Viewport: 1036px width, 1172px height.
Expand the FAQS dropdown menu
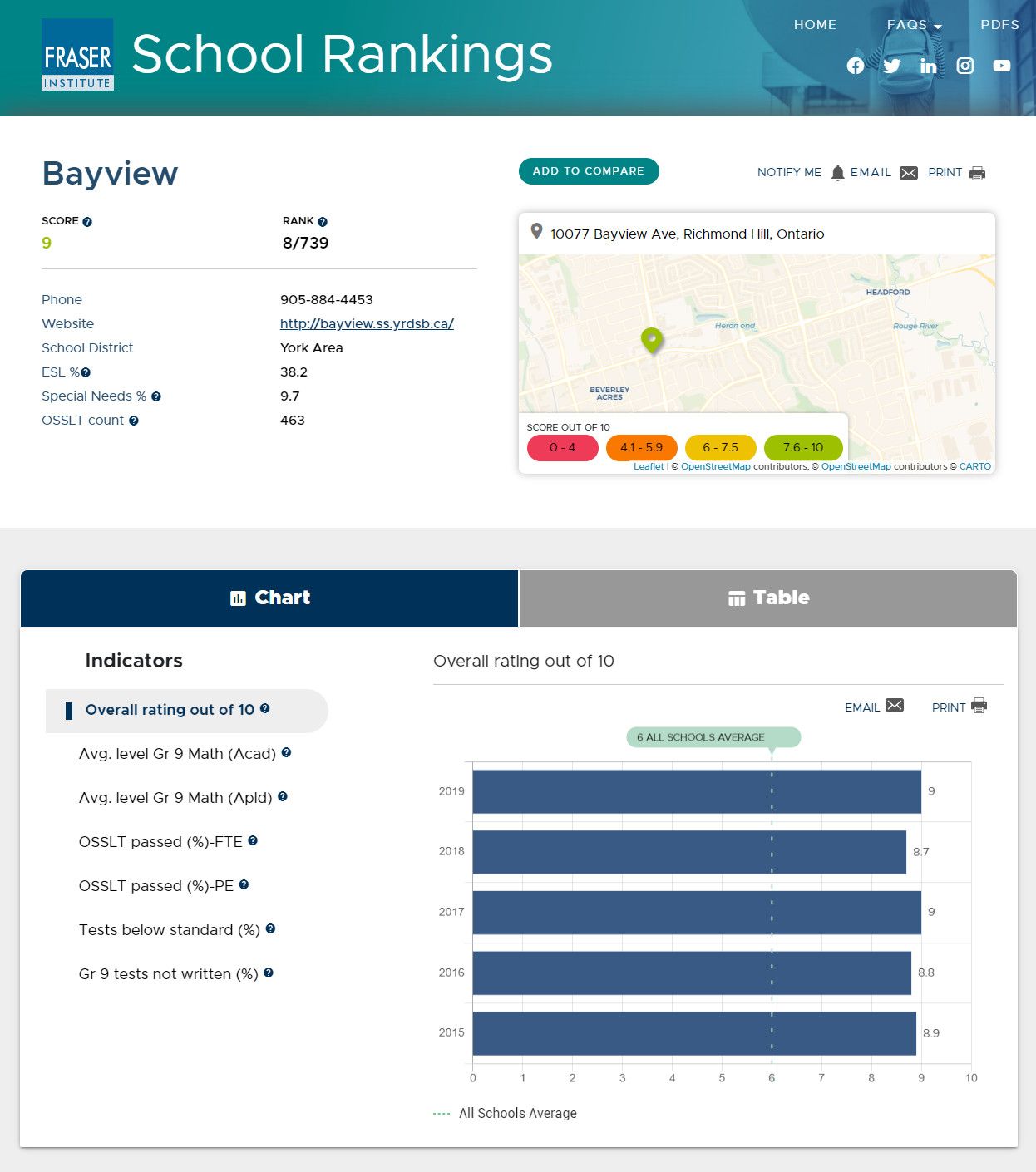click(x=914, y=25)
